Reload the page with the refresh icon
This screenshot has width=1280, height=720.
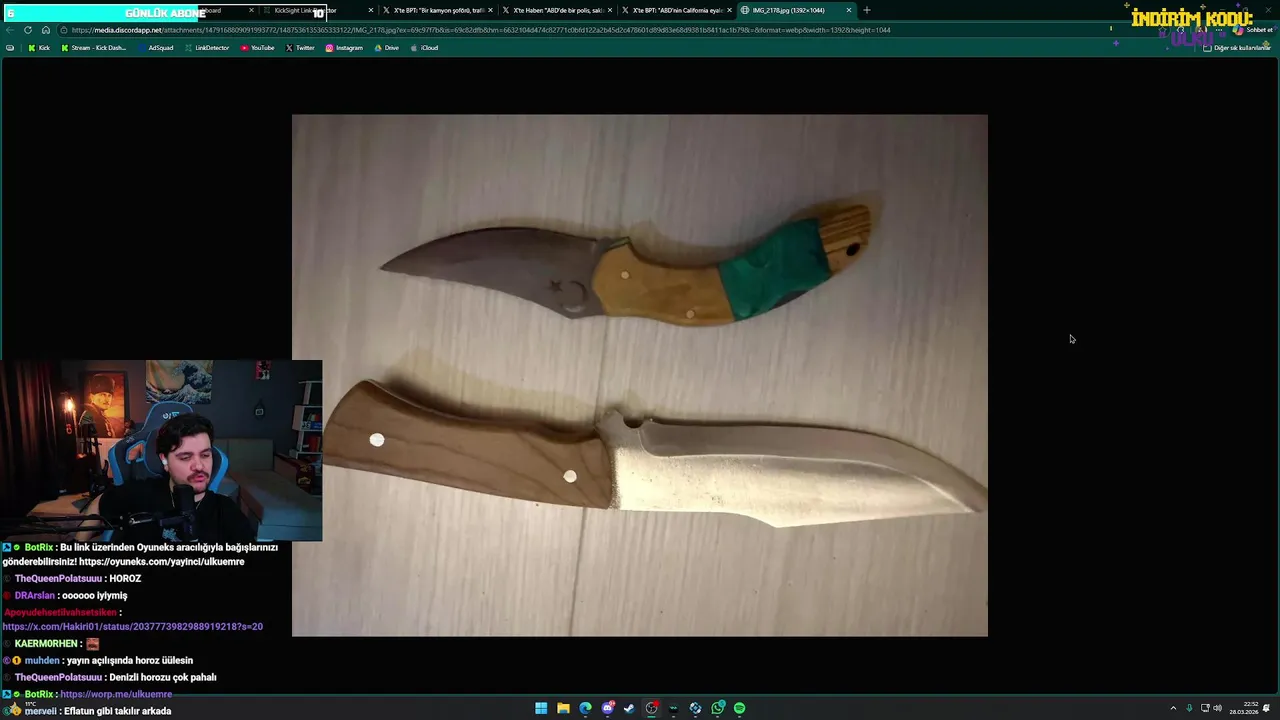tap(28, 30)
